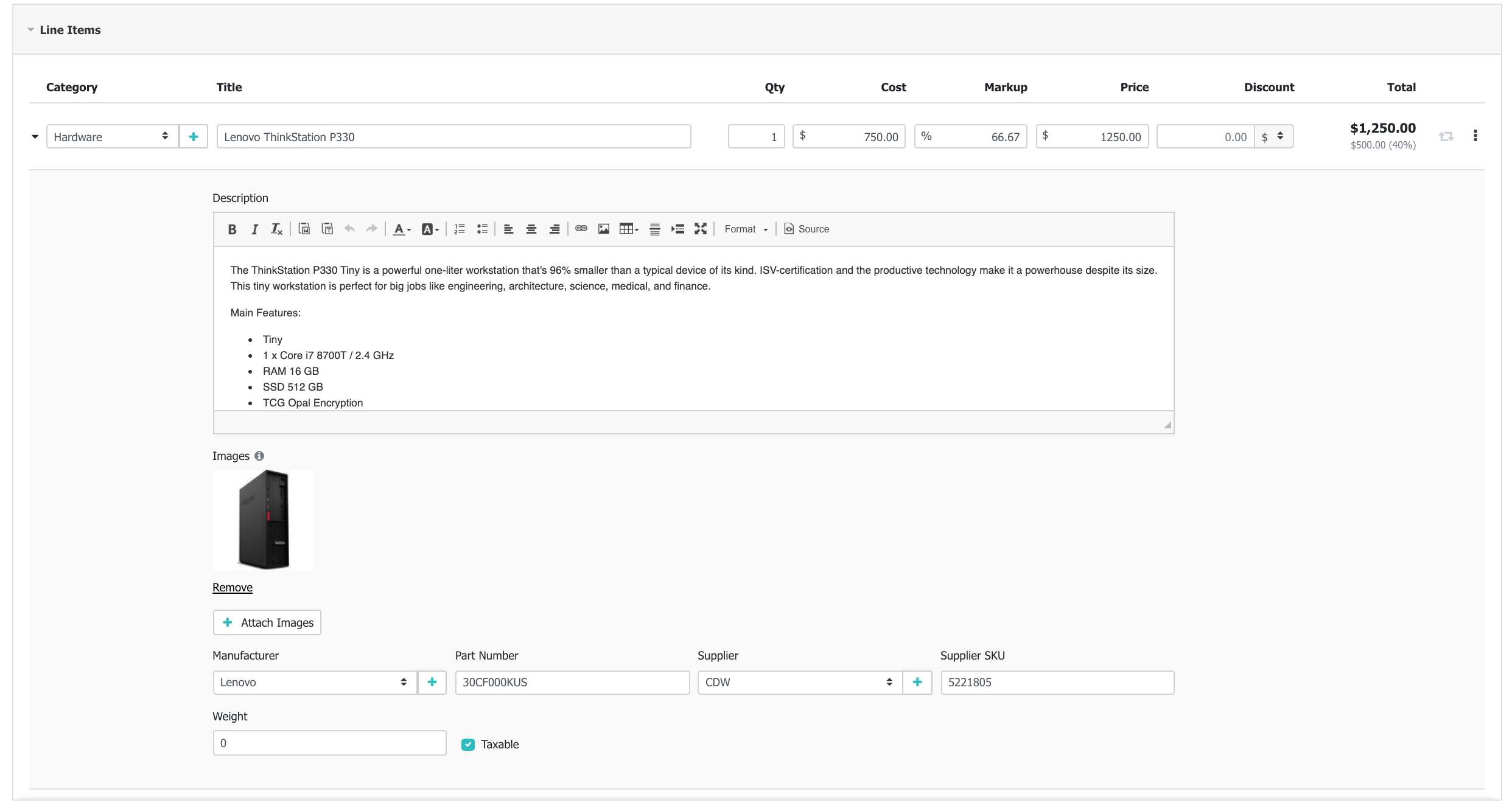Center the description text
The width and height of the screenshot is (1512, 808).
click(x=531, y=229)
